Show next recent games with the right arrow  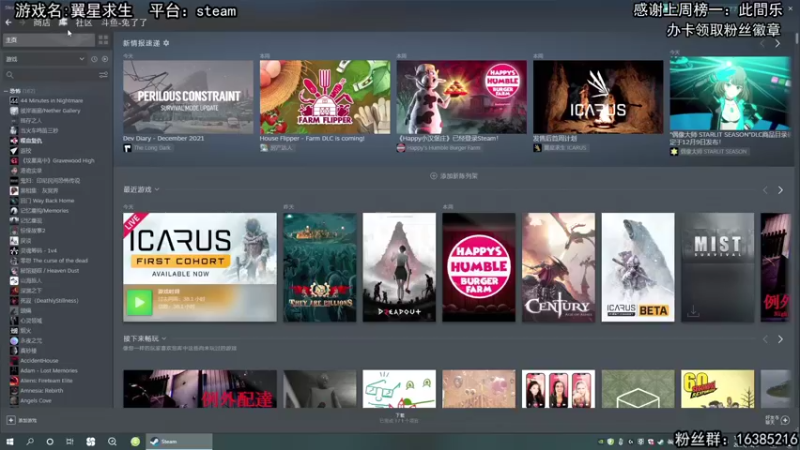(781, 190)
